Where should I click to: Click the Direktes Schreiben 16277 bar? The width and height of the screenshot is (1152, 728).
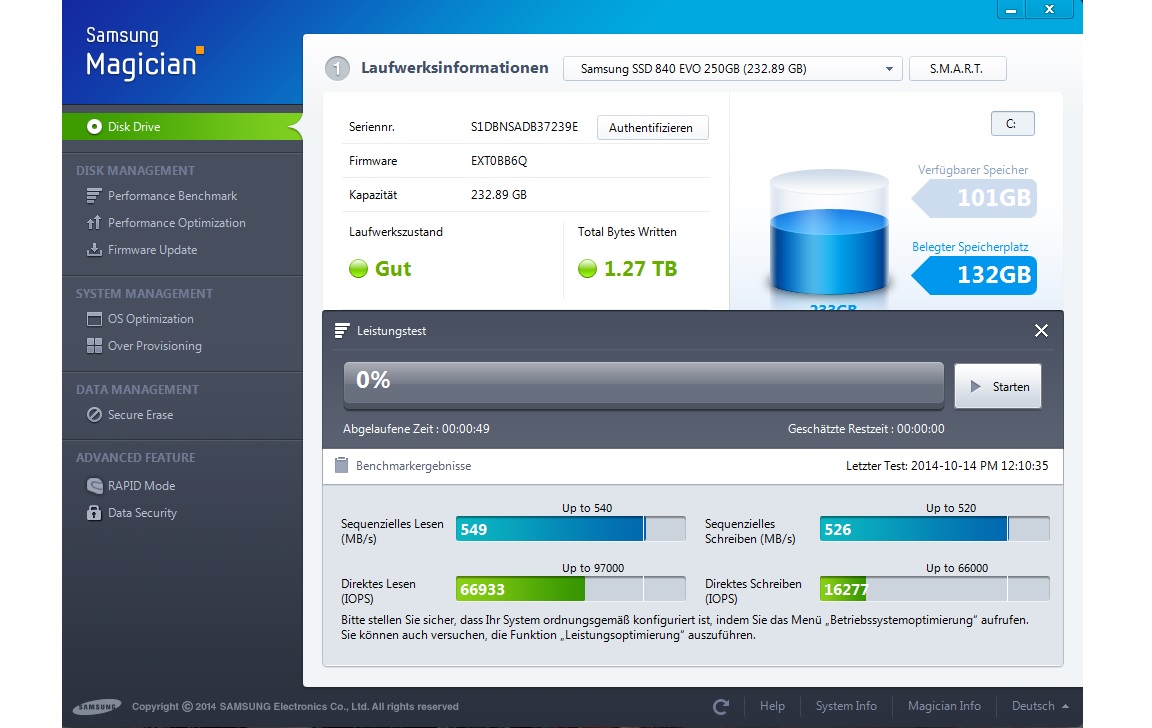[935, 589]
